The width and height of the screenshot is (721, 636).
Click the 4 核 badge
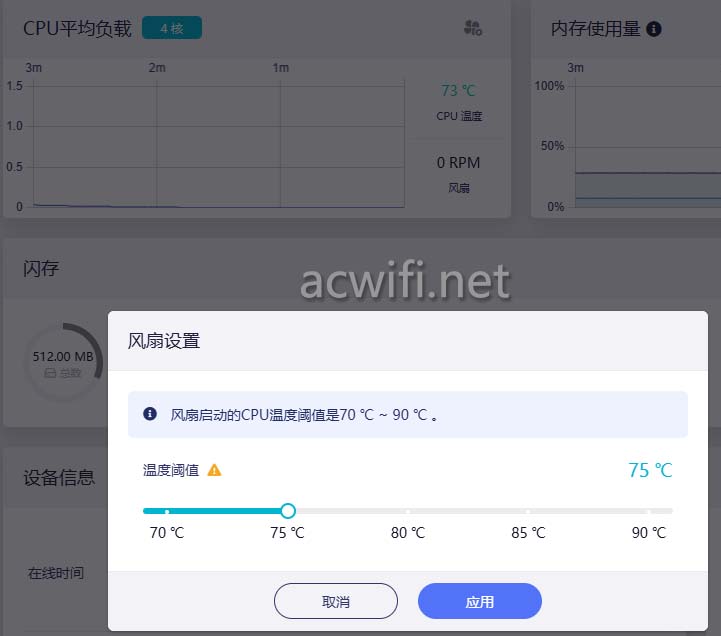(x=172, y=28)
